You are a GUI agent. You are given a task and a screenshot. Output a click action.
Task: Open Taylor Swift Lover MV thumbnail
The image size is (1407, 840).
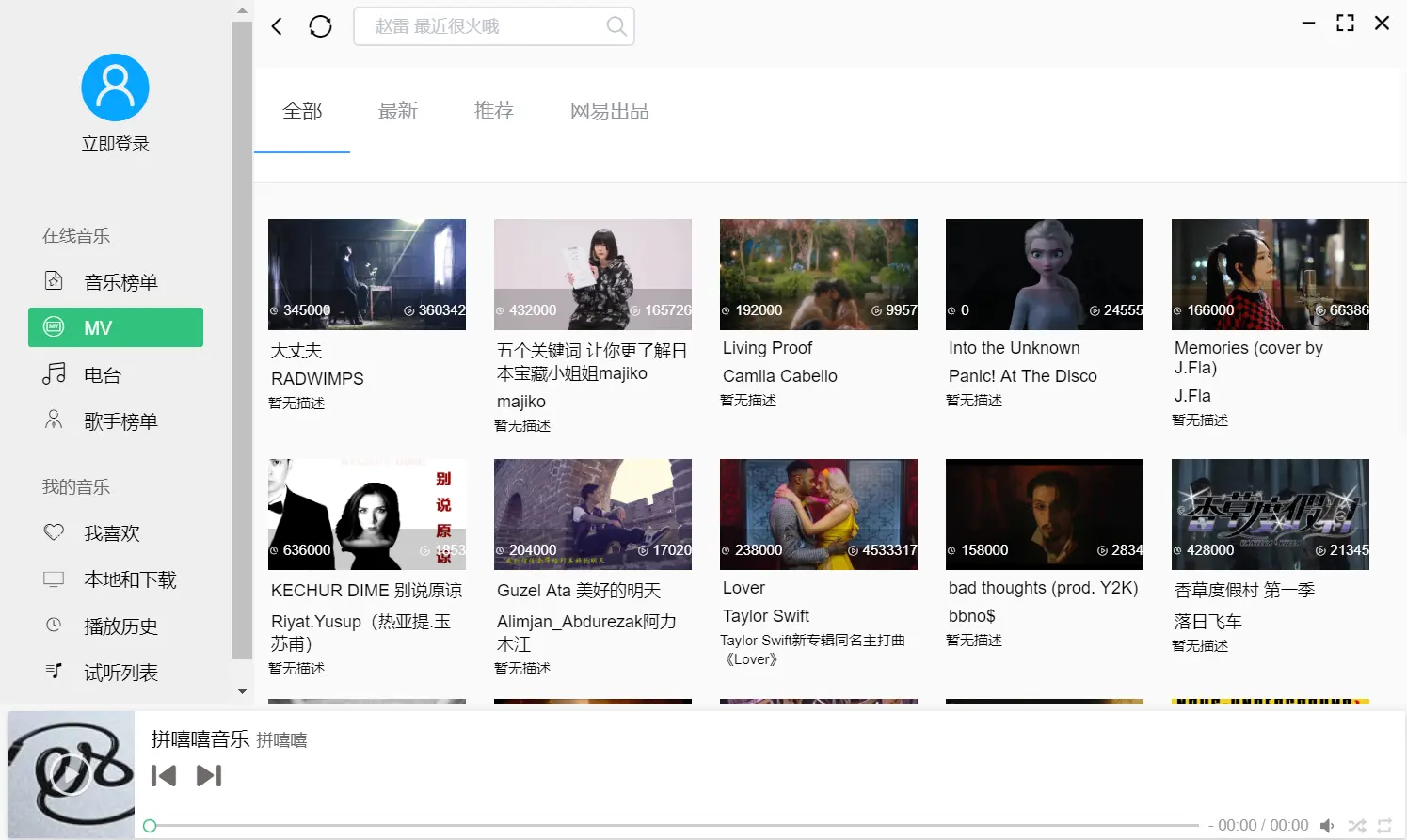click(819, 515)
